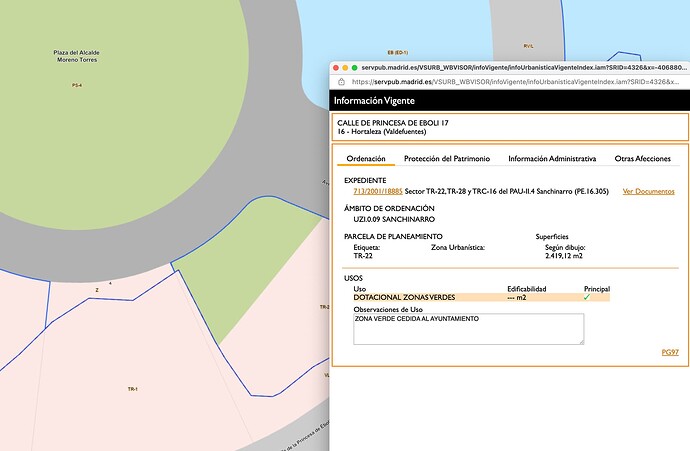Image resolution: width=690 pixels, height=451 pixels.
Task: Click the Observaciones de Uso text box
Action: [469, 329]
